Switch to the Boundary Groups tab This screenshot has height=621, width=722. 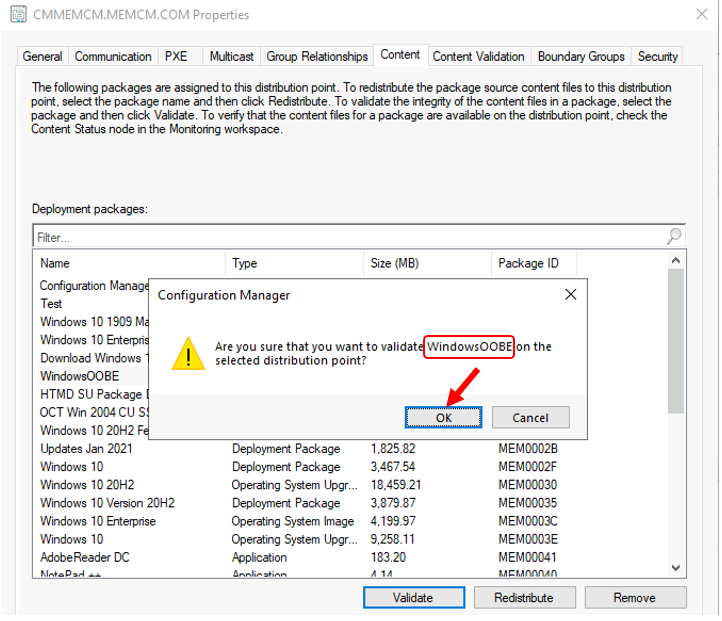click(x=581, y=56)
